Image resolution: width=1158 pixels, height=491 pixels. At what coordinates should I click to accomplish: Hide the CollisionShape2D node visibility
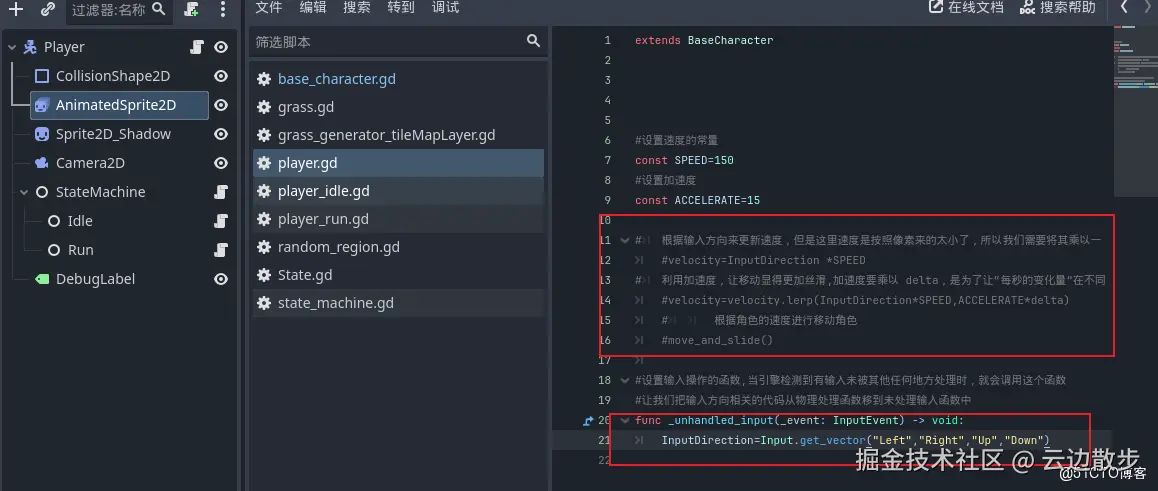pyautogui.click(x=221, y=76)
